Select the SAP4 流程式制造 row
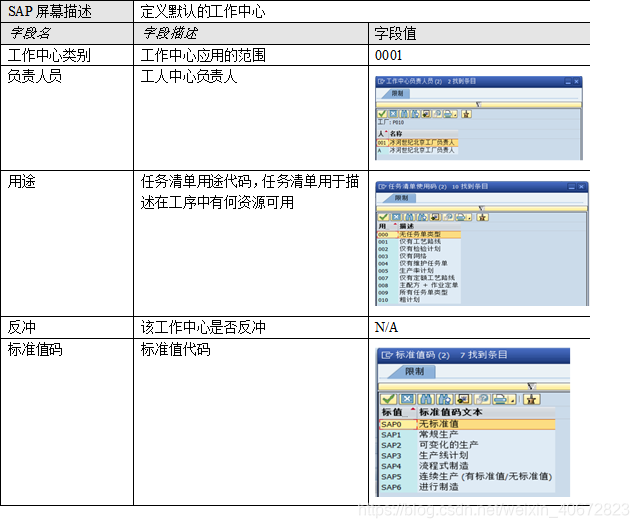Viewport: 639px width, 528px height. coord(467,466)
